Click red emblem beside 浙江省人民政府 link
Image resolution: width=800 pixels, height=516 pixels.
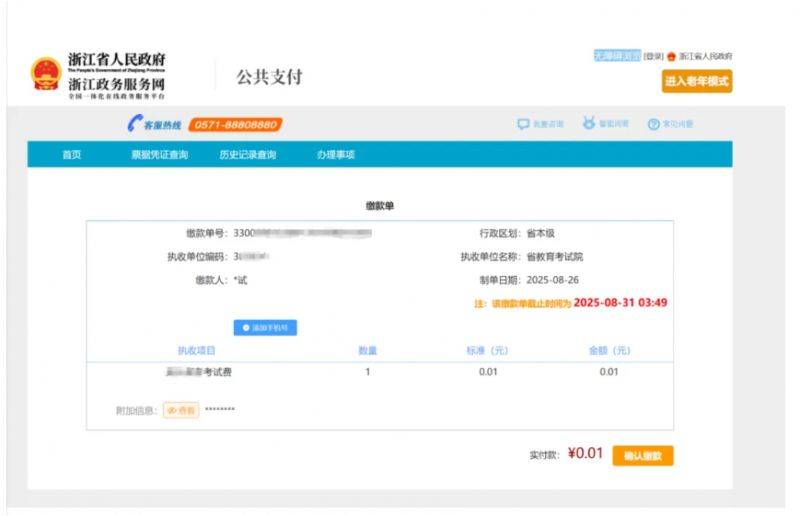coord(671,57)
